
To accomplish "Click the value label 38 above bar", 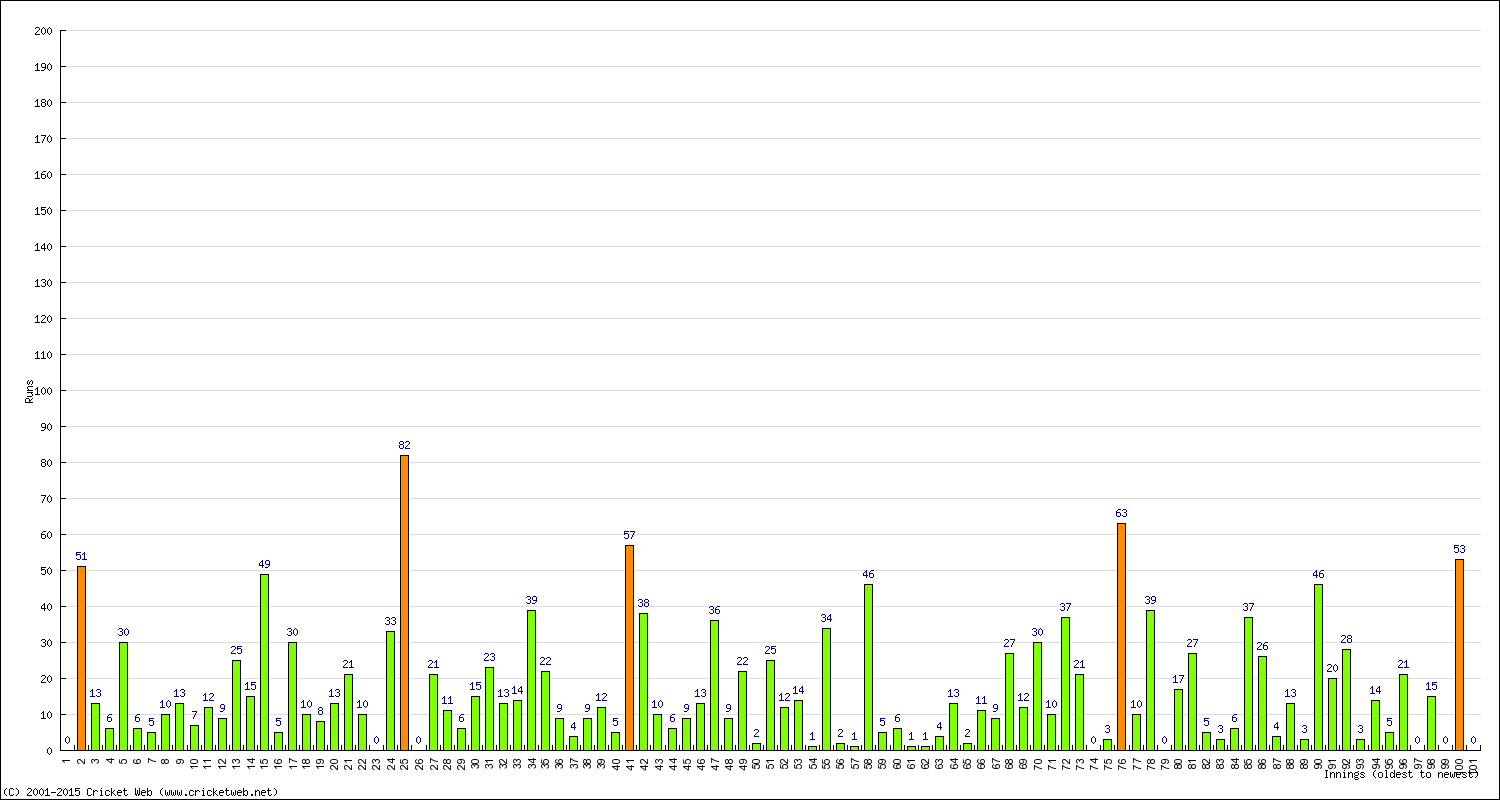I will [x=644, y=603].
